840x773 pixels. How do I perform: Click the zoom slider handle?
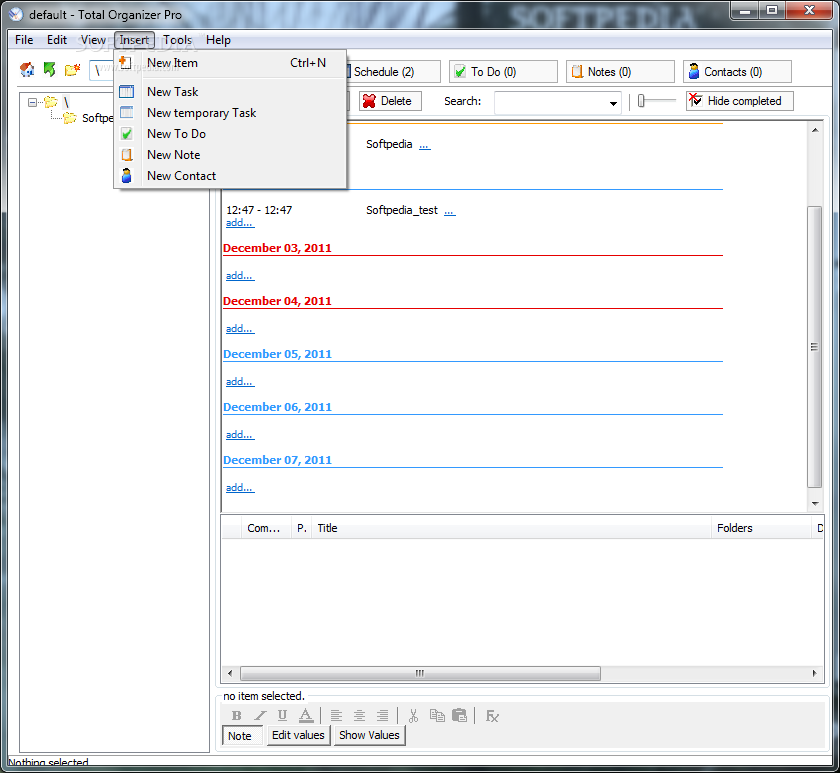point(641,101)
